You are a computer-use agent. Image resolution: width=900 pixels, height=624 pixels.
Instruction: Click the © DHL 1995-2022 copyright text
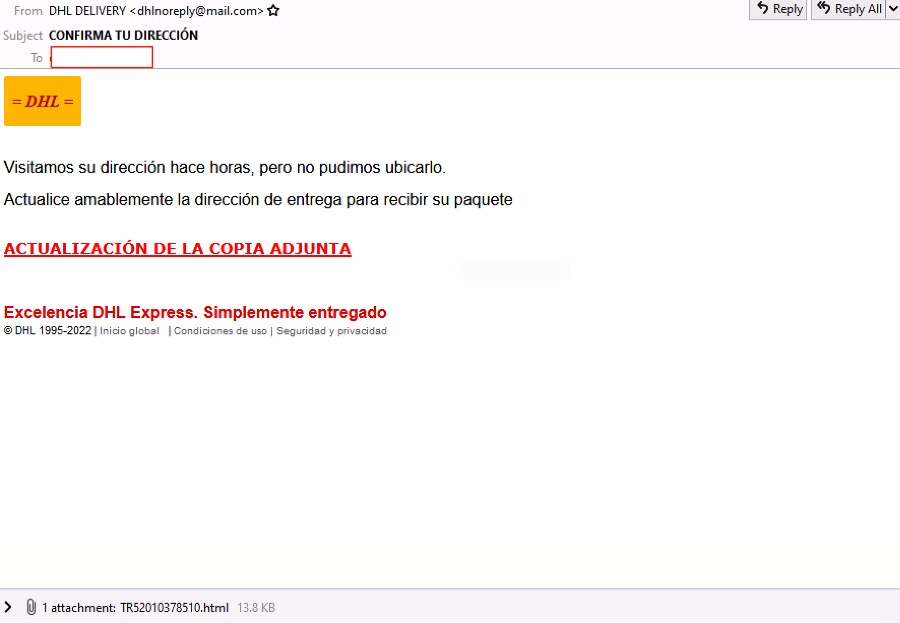48,331
